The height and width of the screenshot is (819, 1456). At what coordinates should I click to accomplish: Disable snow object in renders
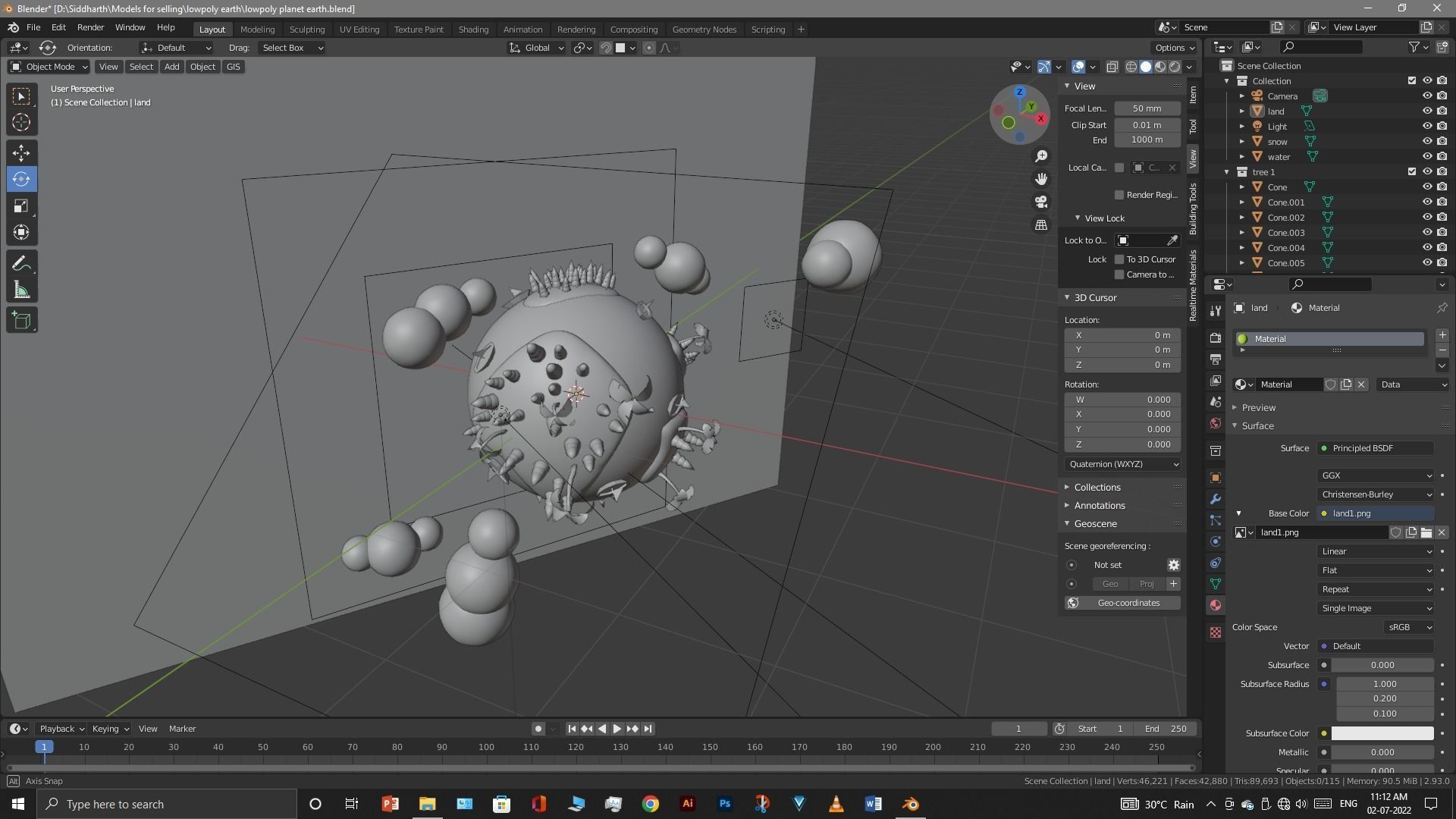(1442, 142)
